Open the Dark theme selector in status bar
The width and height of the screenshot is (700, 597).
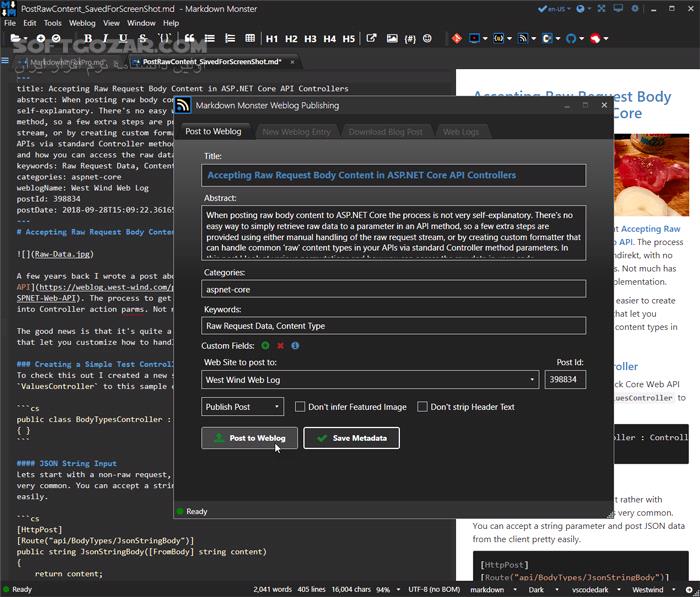coord(542,589)
